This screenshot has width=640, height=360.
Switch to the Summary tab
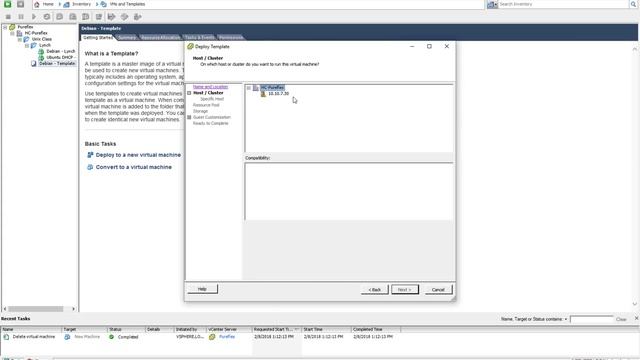(x=127, y=37)
